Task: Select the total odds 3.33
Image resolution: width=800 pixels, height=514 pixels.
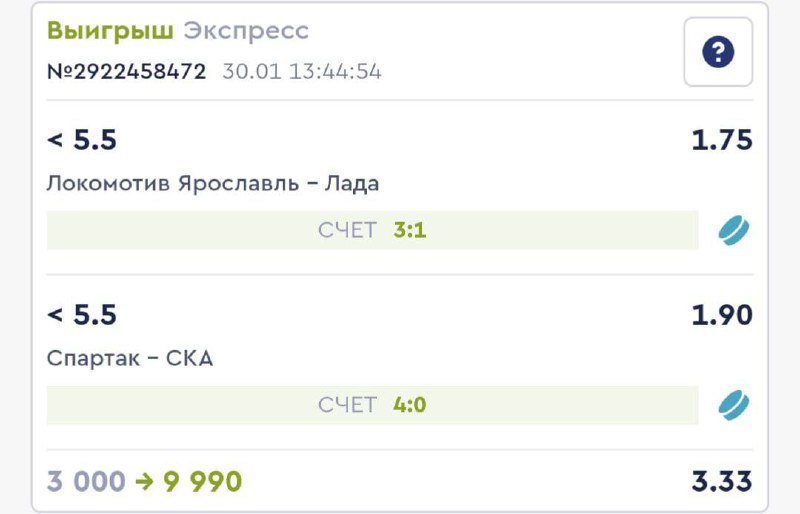Action: point(722,482)
